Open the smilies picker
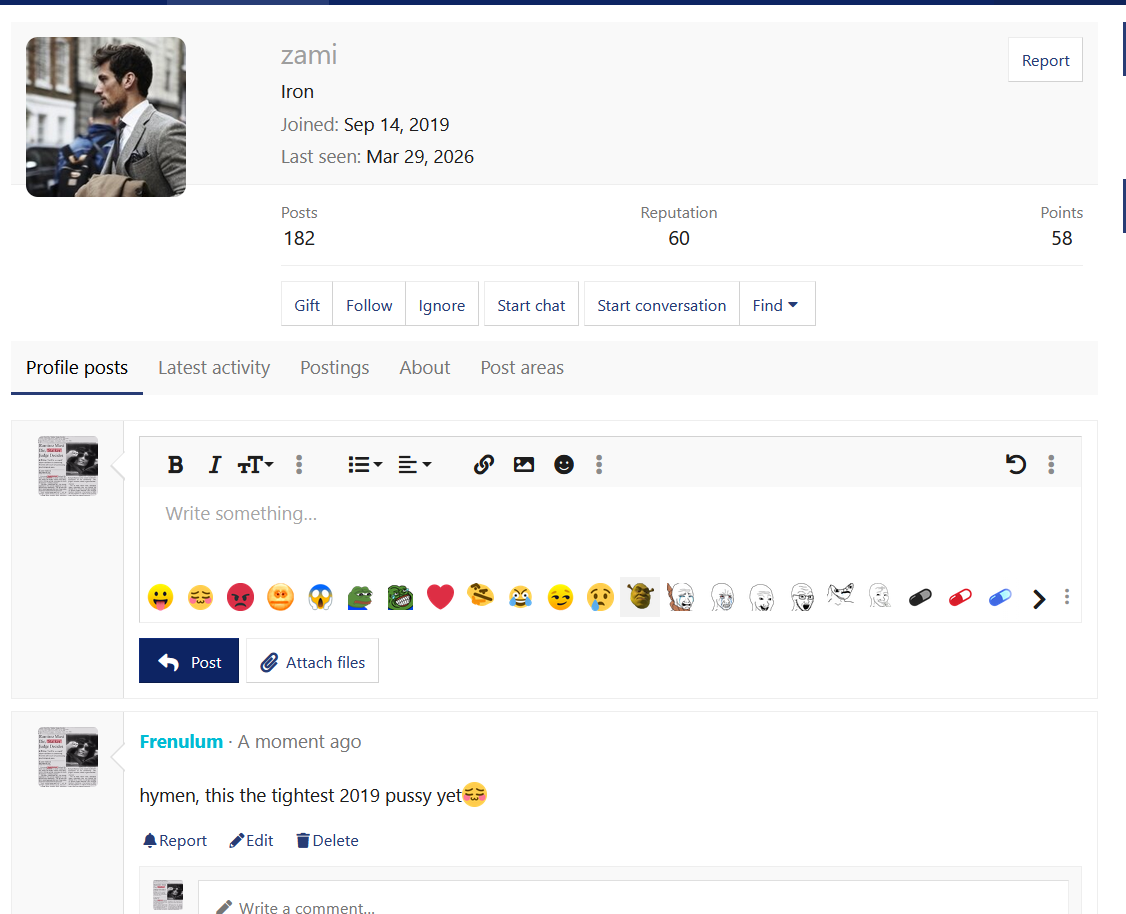Image resolution: width=1126 pixels, height=914 pixels. (x=564, y=464)
